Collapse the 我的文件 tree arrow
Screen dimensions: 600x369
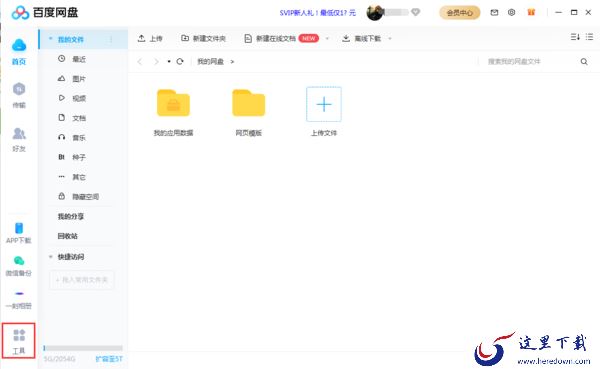[50, 39]
